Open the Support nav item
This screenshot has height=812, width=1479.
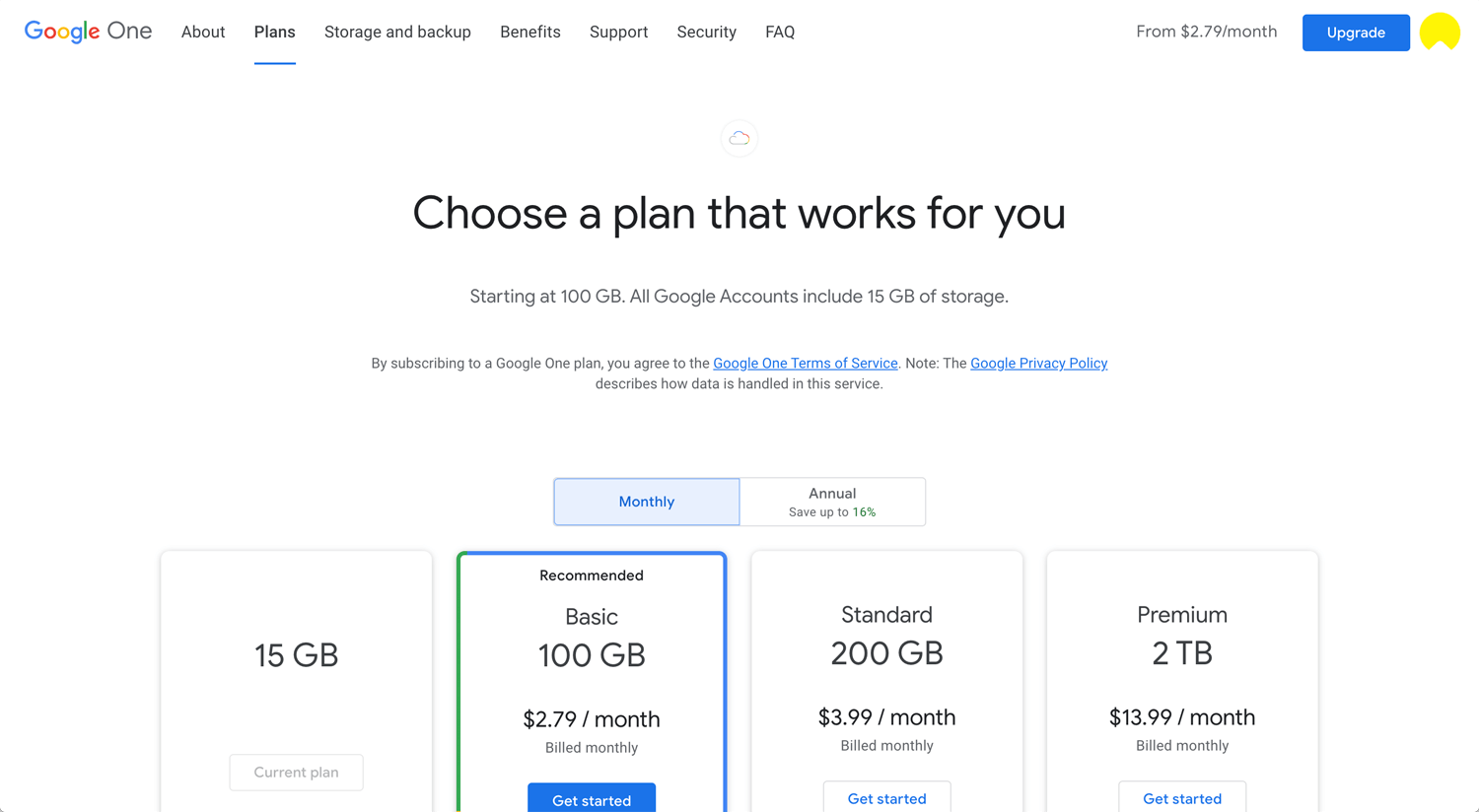(x=618, y=33)
